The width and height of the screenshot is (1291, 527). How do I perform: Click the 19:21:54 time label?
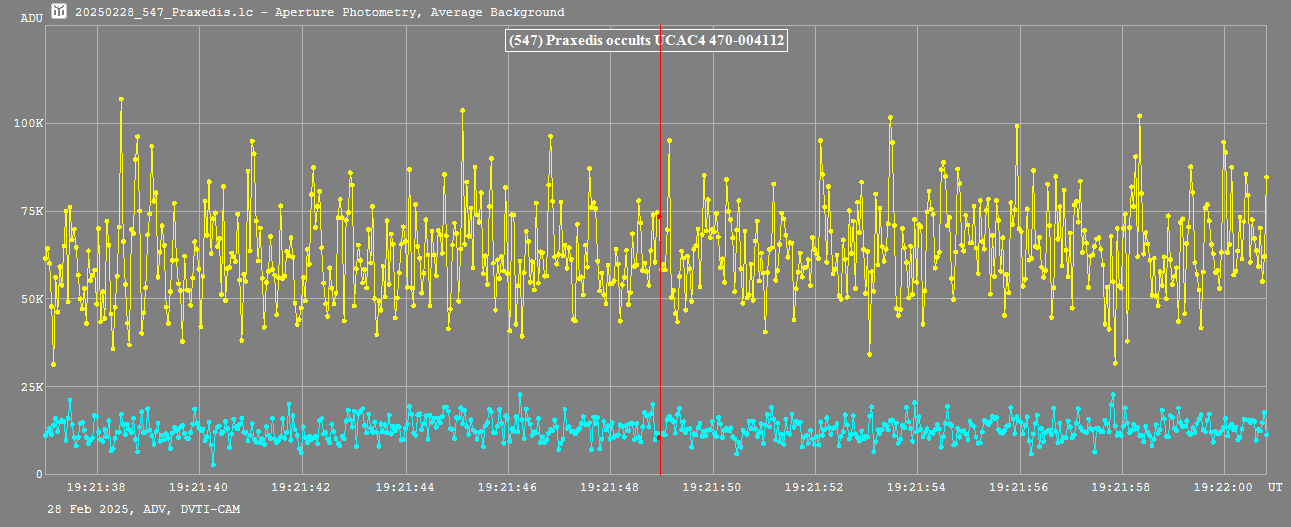tap(918, 488)
